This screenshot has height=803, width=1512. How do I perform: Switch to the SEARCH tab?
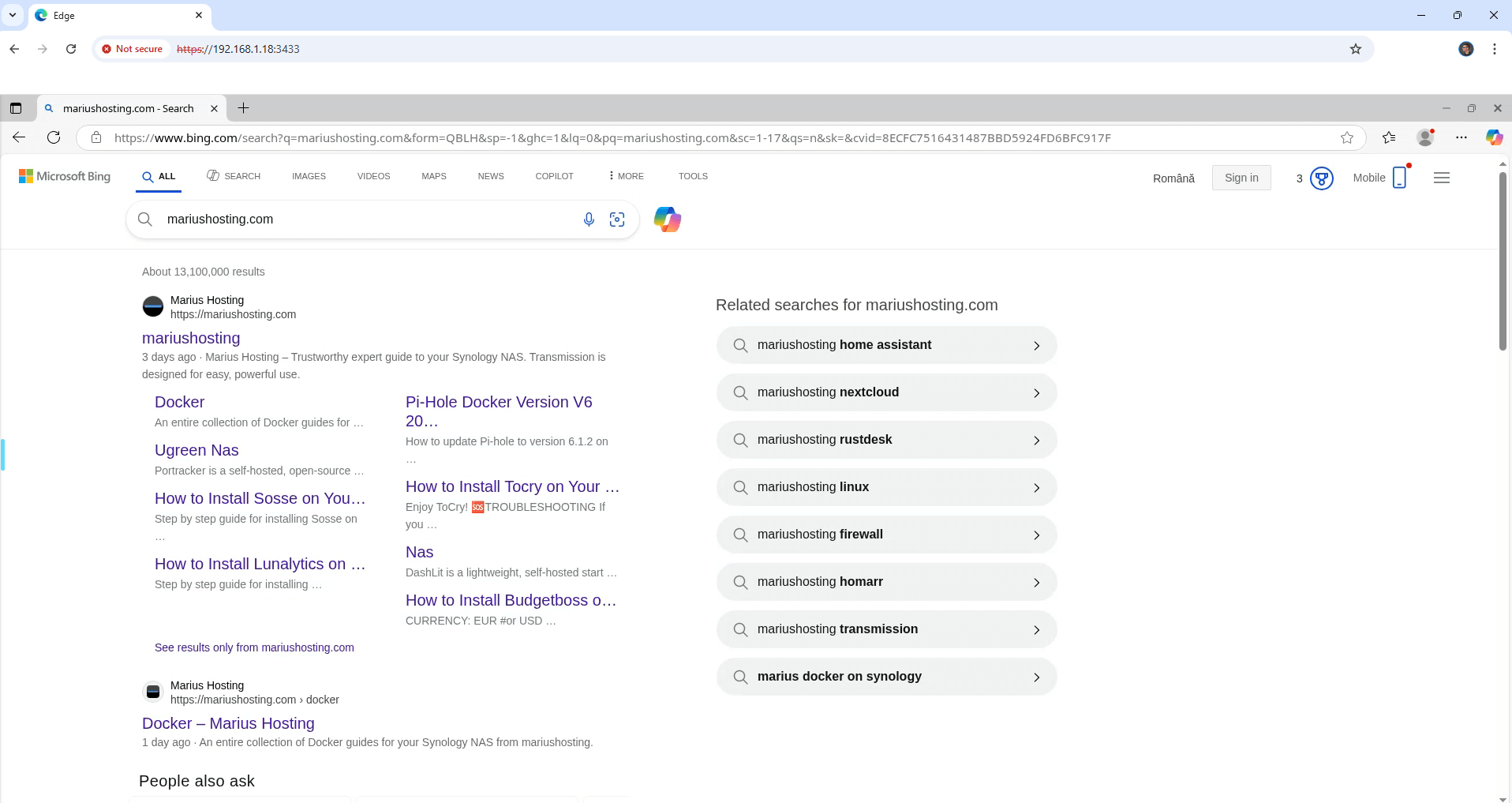click(x=234, y=176)
